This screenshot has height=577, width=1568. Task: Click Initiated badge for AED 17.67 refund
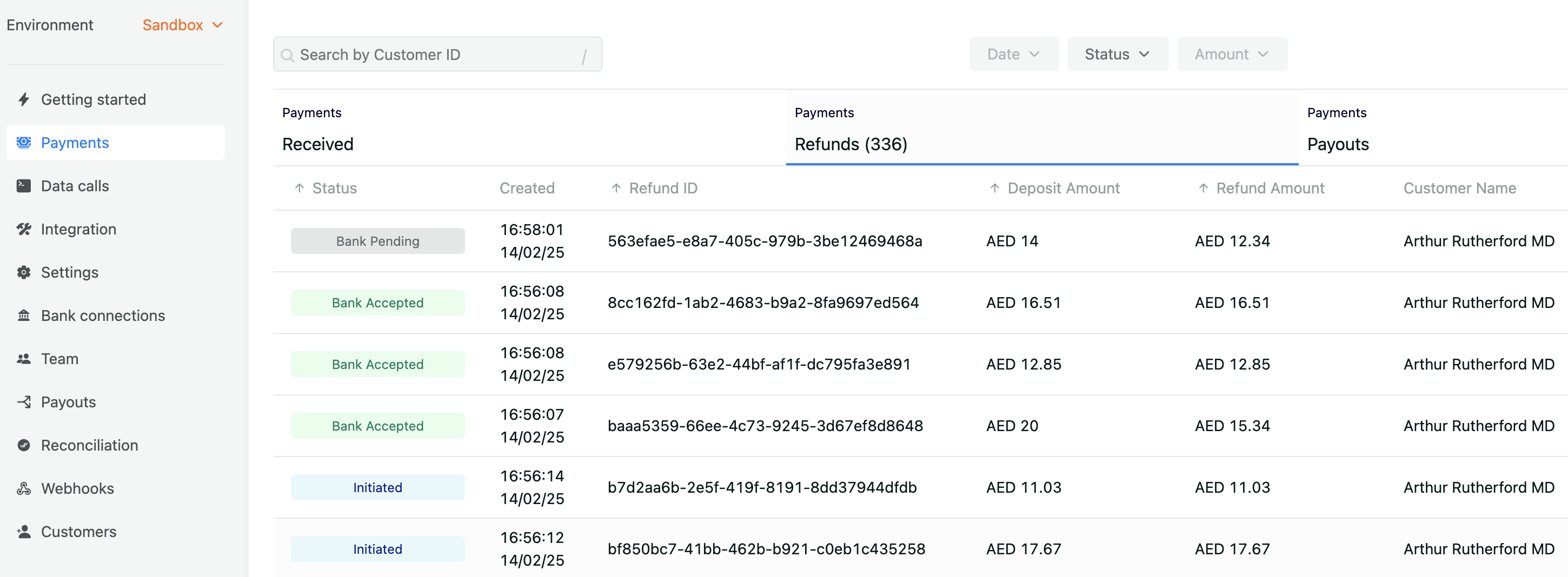377,548
